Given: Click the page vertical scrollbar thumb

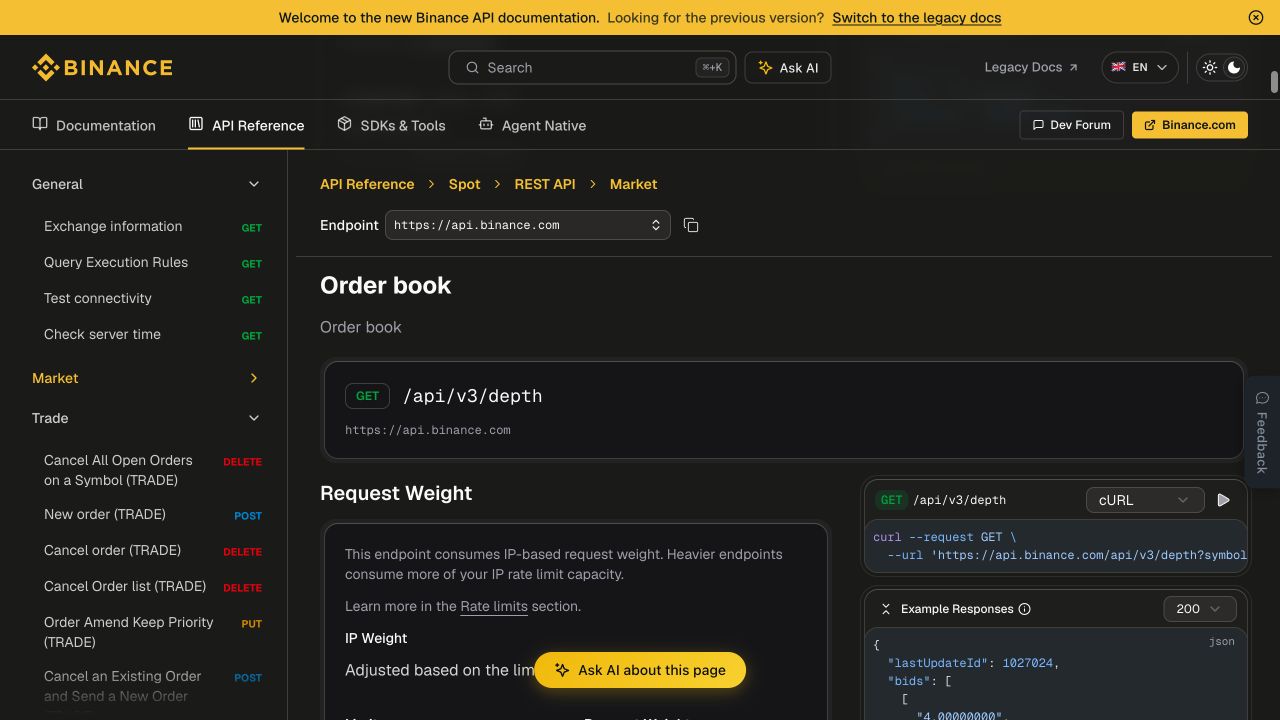Looking at the screenshot, I should click(x=1274, y=82).
